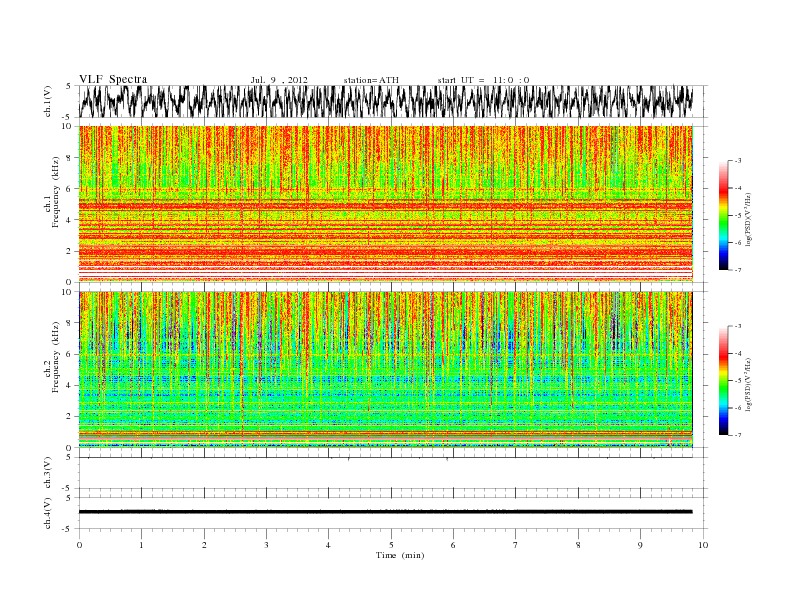This screenshot has height=612, width=792.
Task: Click the "-7" tick on the ch.2 colorbar
Action: (x=738, y=435)
